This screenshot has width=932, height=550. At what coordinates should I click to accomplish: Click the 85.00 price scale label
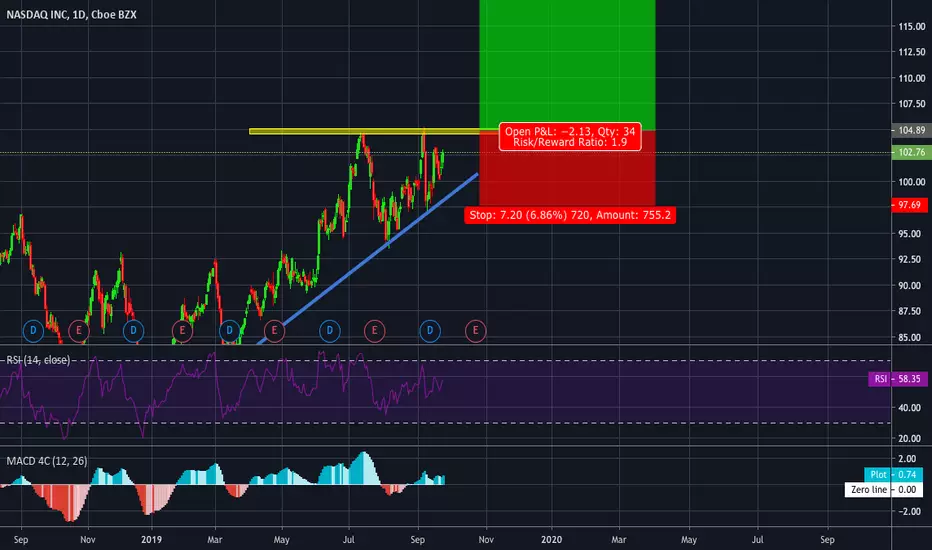(910, 337)
